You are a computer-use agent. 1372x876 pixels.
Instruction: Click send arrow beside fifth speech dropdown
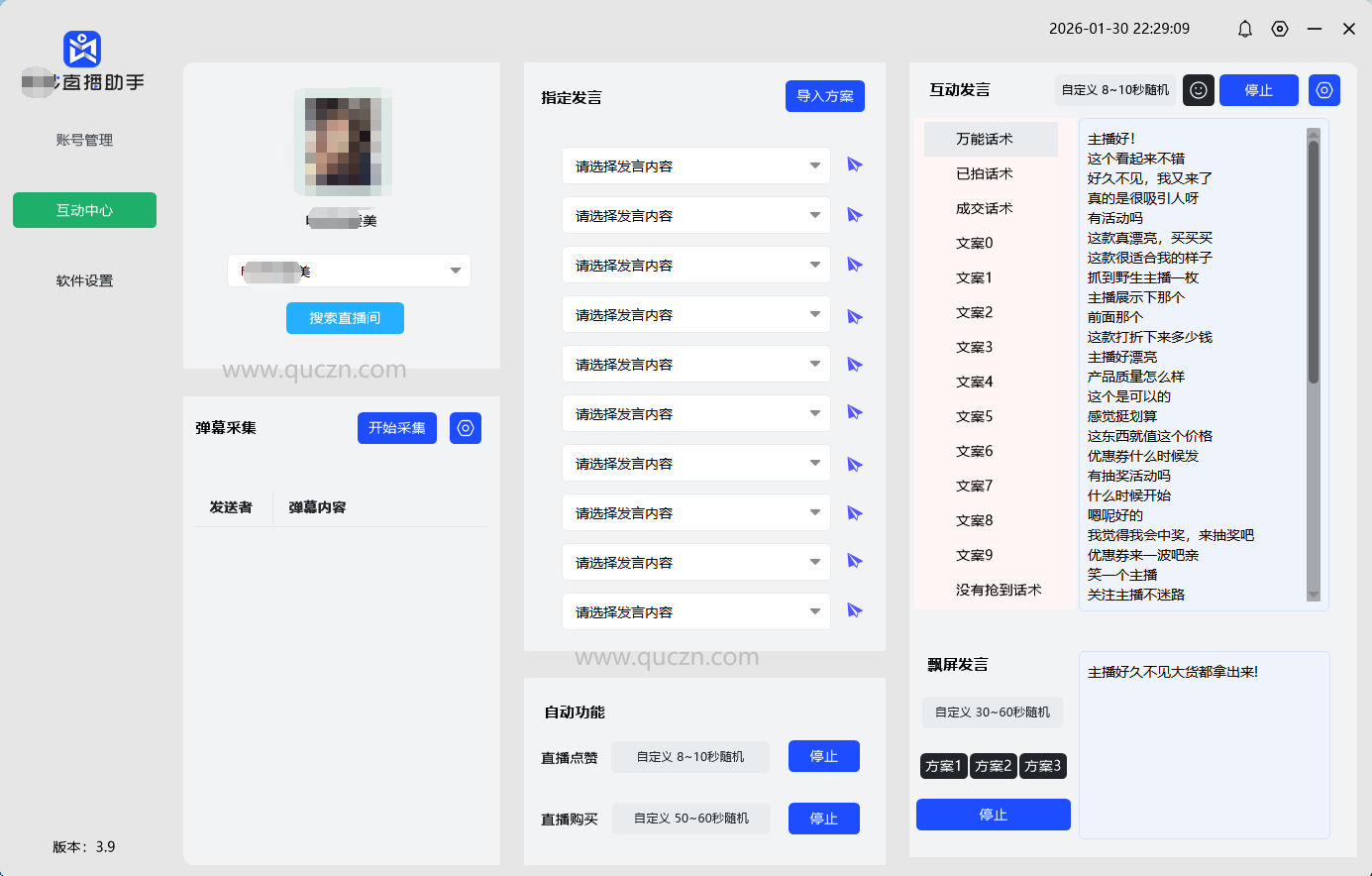(x=854, y=365)
